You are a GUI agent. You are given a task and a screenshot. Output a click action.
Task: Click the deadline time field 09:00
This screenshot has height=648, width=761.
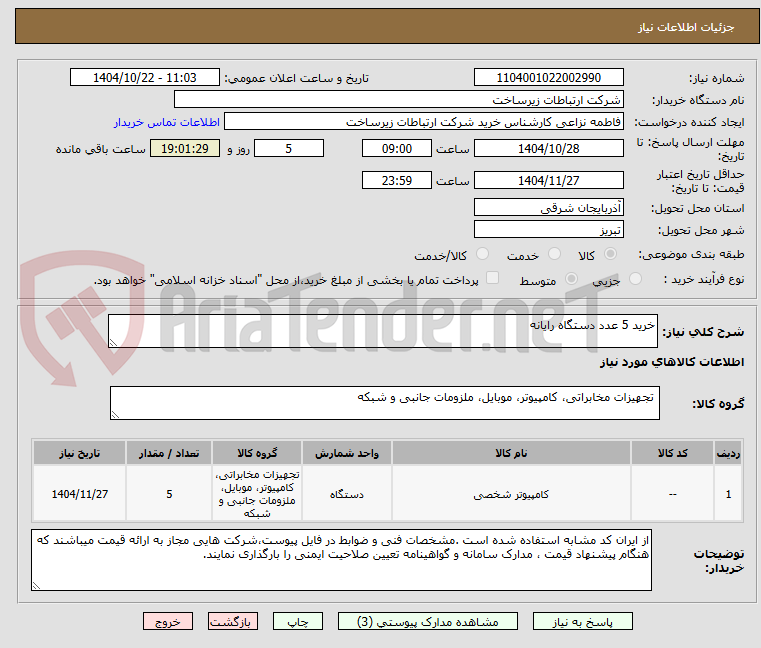(397, 149)
